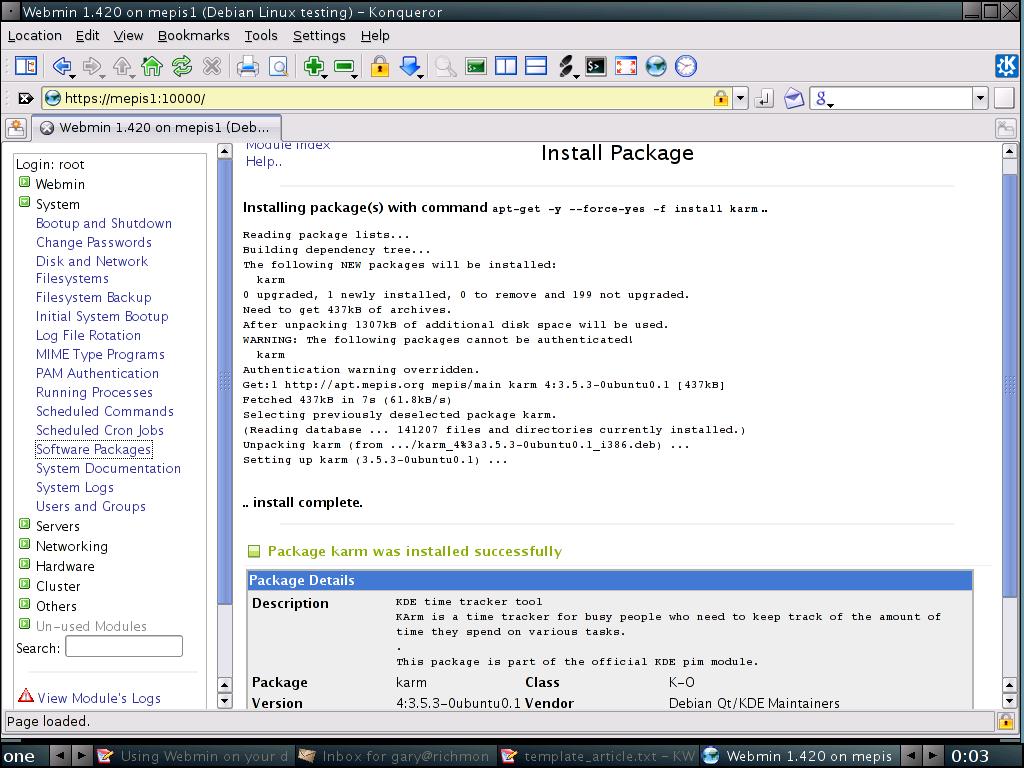The width and height of the screenshot is (1024, 768).
Task: Go forward with the gray right arrow
Action: (92, 66)
